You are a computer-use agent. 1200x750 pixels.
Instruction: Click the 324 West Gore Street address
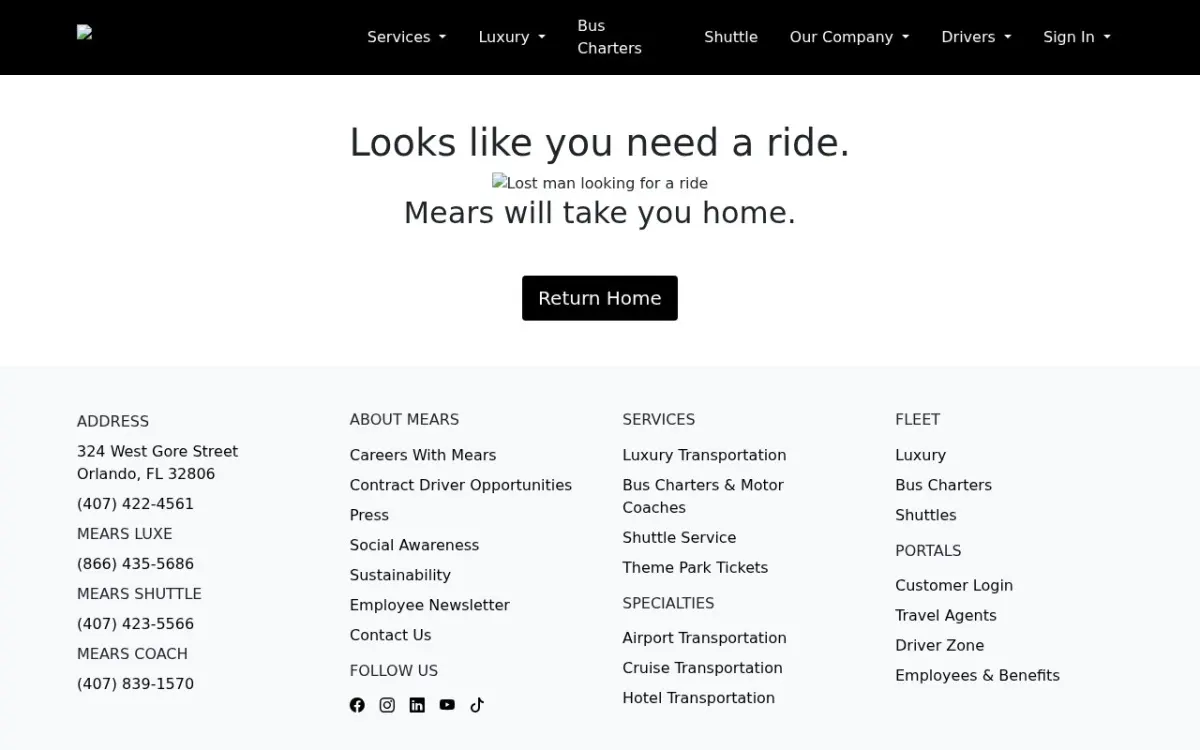[x=157, y=463]
